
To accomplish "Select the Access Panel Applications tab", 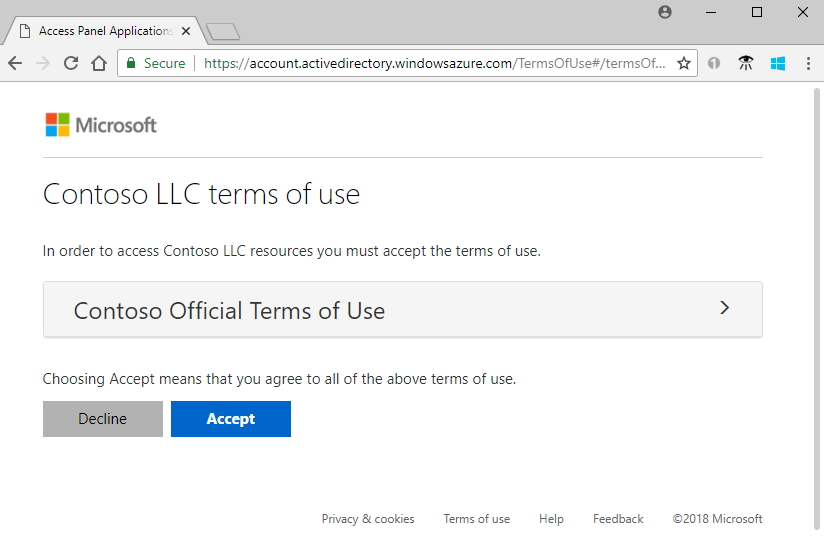I will [105, 32].
